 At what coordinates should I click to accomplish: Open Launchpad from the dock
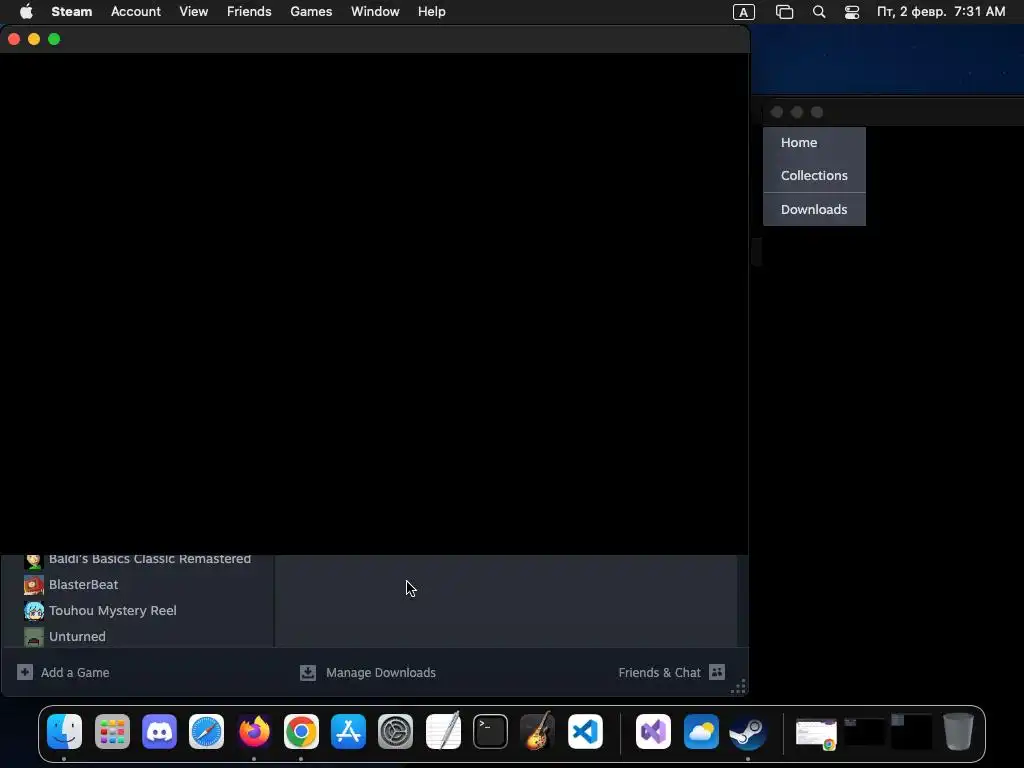112,731
